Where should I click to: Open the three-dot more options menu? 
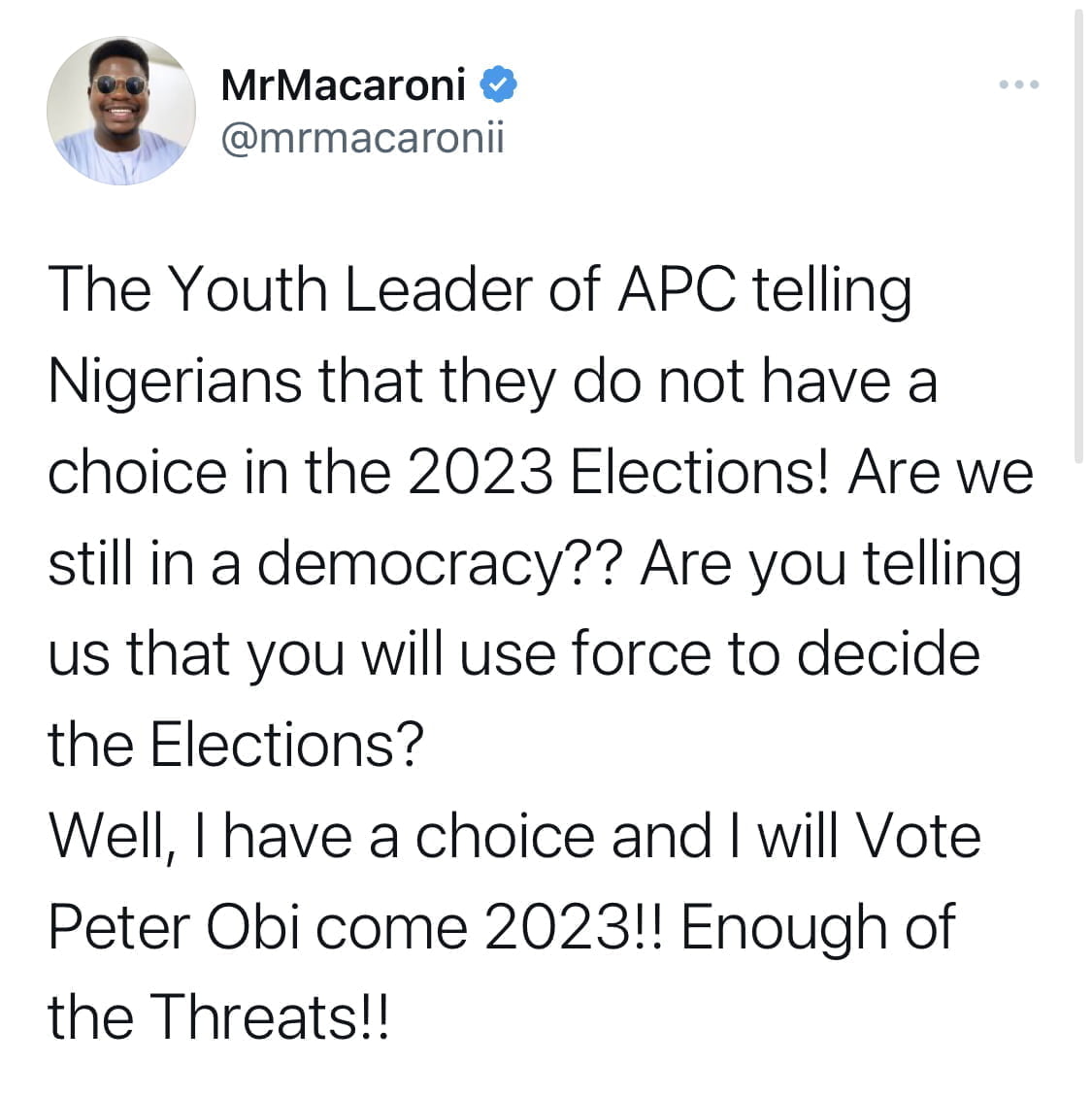point(1018,84)
